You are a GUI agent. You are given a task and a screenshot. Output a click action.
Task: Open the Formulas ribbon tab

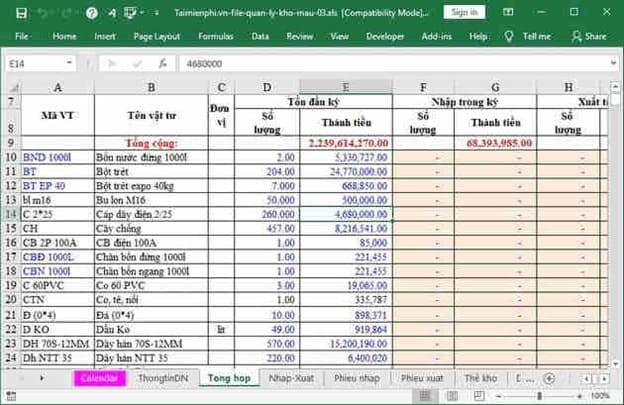216,36
